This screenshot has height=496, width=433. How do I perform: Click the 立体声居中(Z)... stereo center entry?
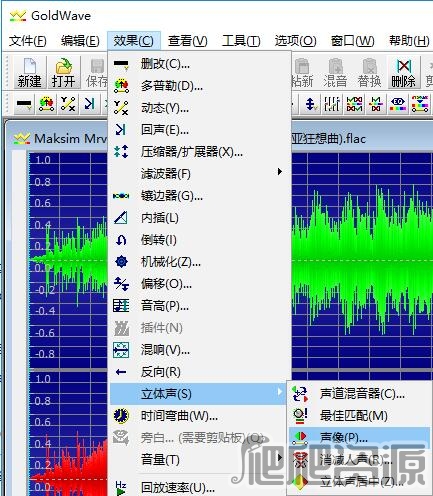click(x=360, y=482)
